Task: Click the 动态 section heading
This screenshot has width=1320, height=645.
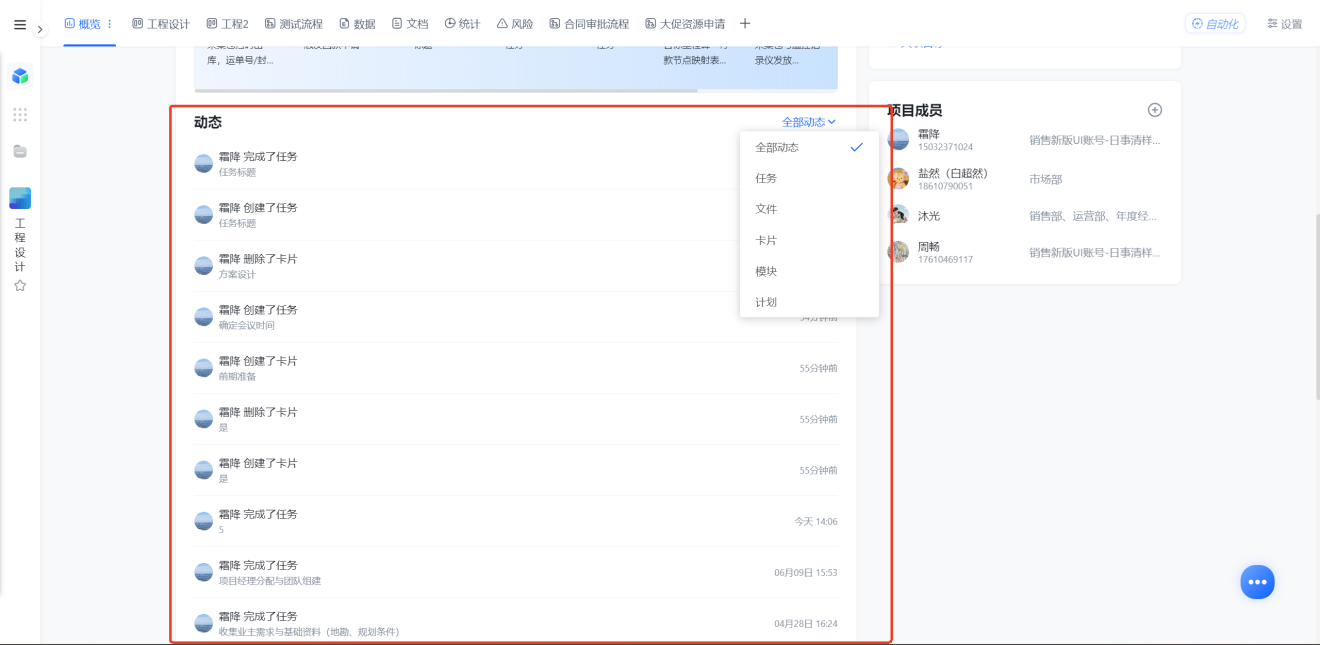Action: pos(208,122)
